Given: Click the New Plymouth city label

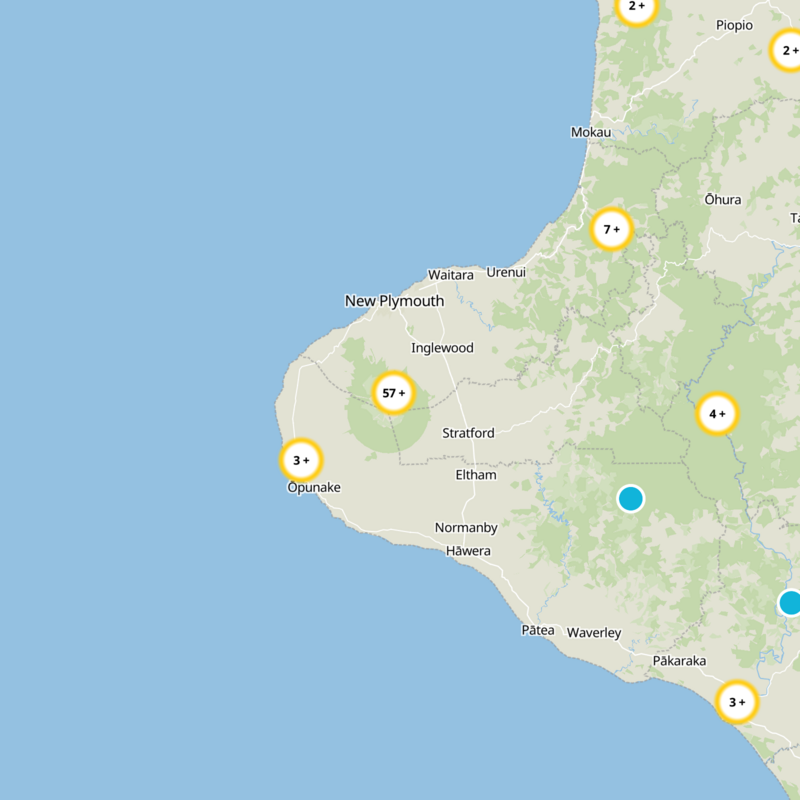Looking at the screenshot, I should point(394,301).
